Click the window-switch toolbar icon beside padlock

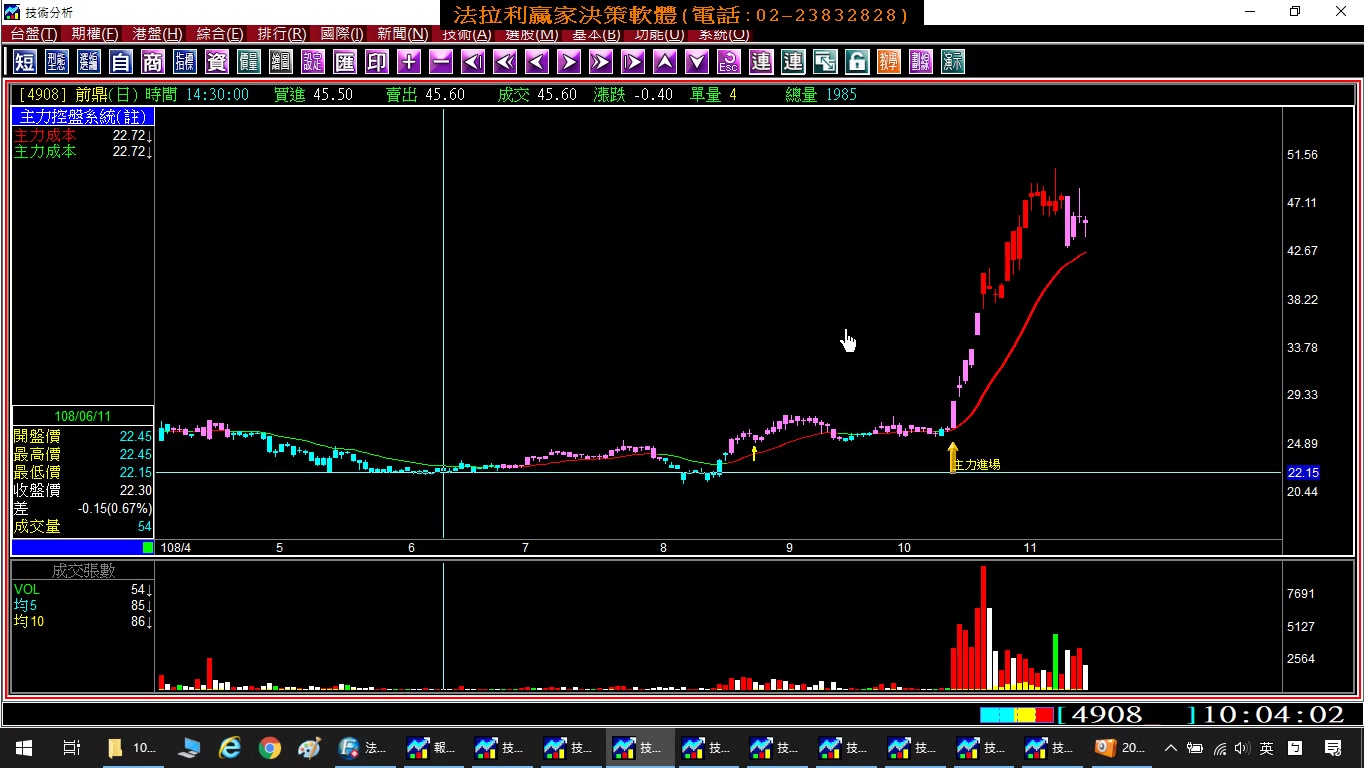tap(825, 62)
